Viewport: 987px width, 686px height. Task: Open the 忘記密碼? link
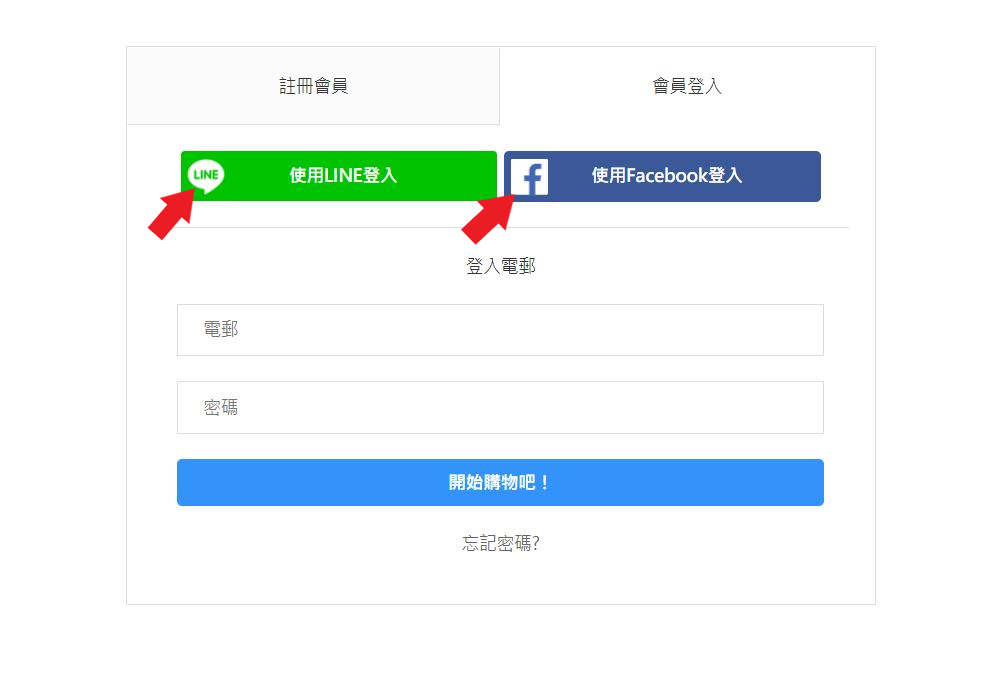(x=500, y=543)
